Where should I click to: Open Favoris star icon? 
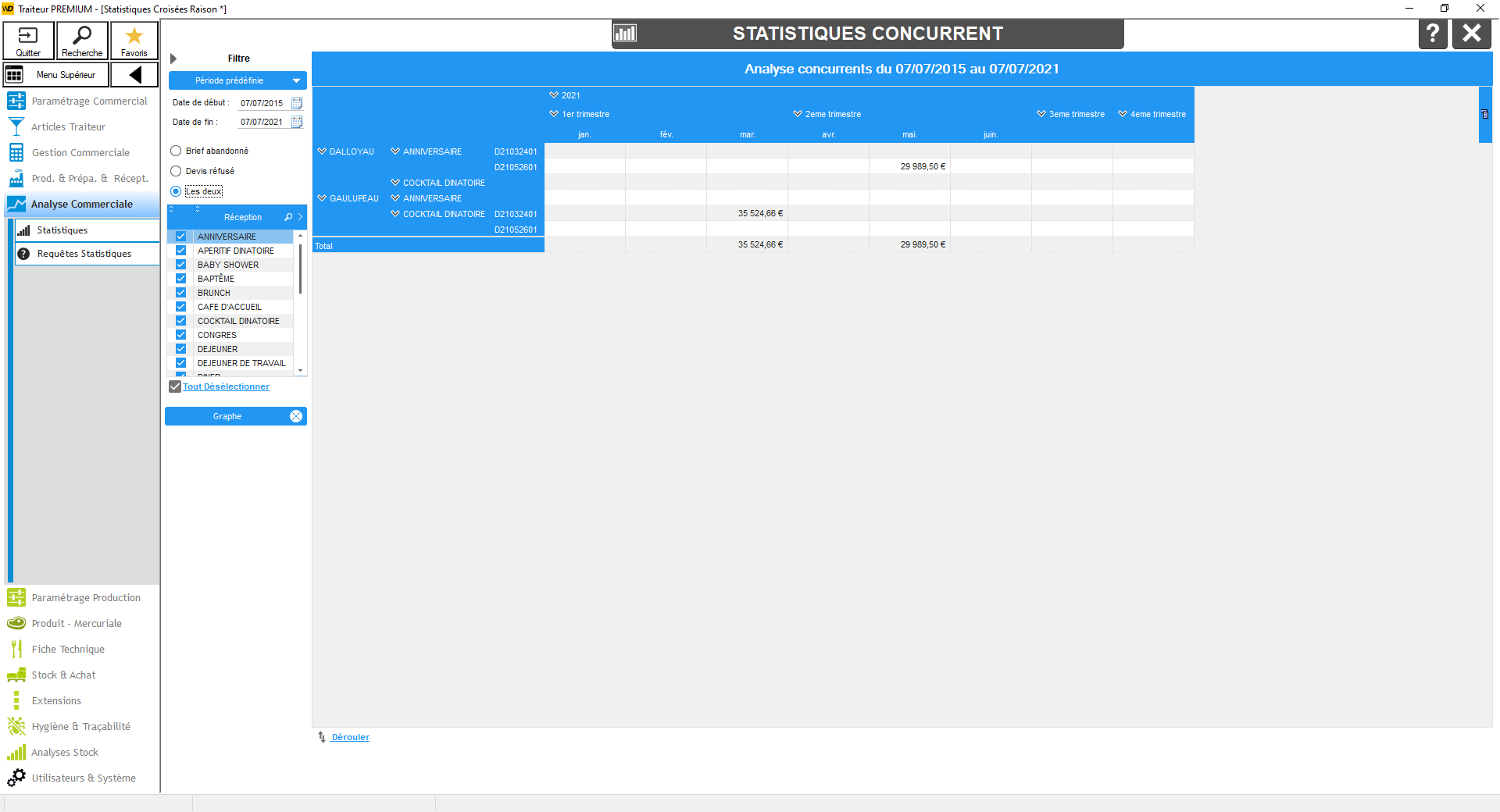134,36
